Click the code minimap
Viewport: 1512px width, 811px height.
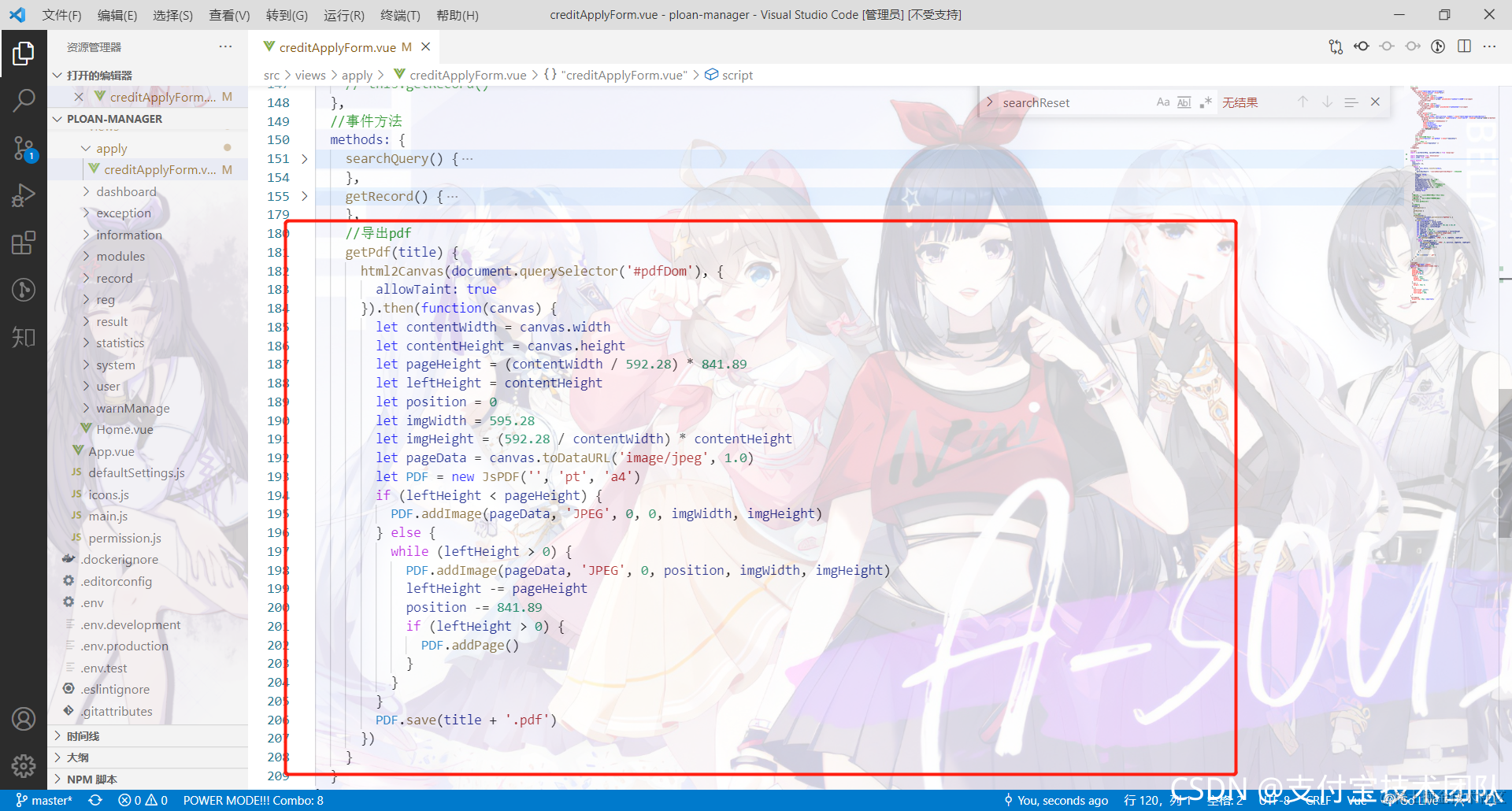[1451, 197]
